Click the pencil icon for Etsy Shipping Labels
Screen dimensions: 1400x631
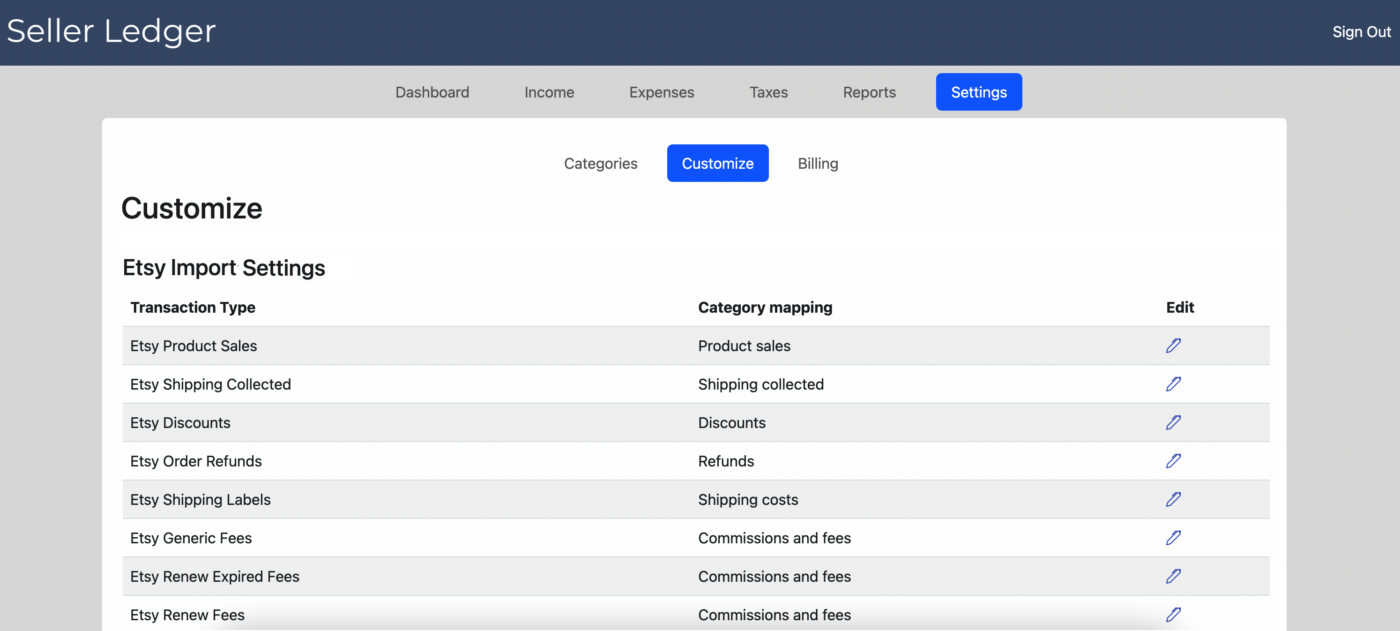[1173, 499]
